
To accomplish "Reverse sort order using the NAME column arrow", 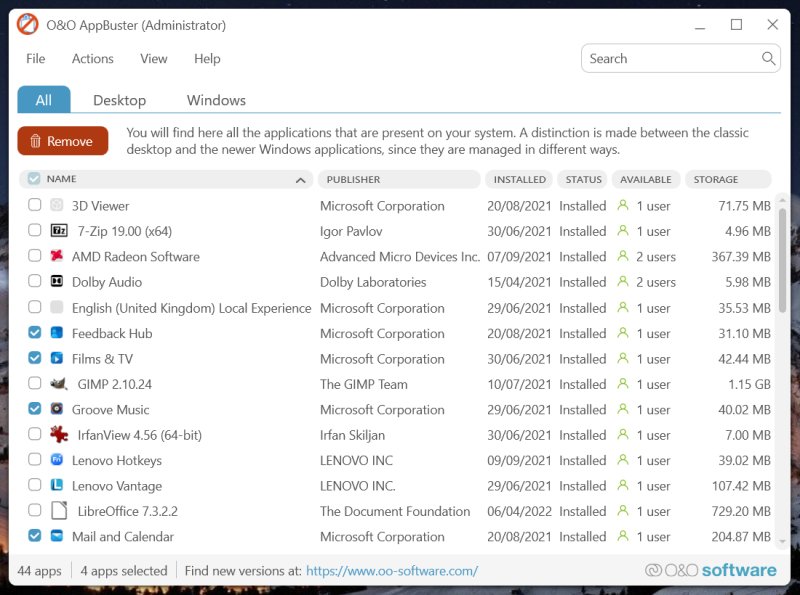I will pos(299,178).
